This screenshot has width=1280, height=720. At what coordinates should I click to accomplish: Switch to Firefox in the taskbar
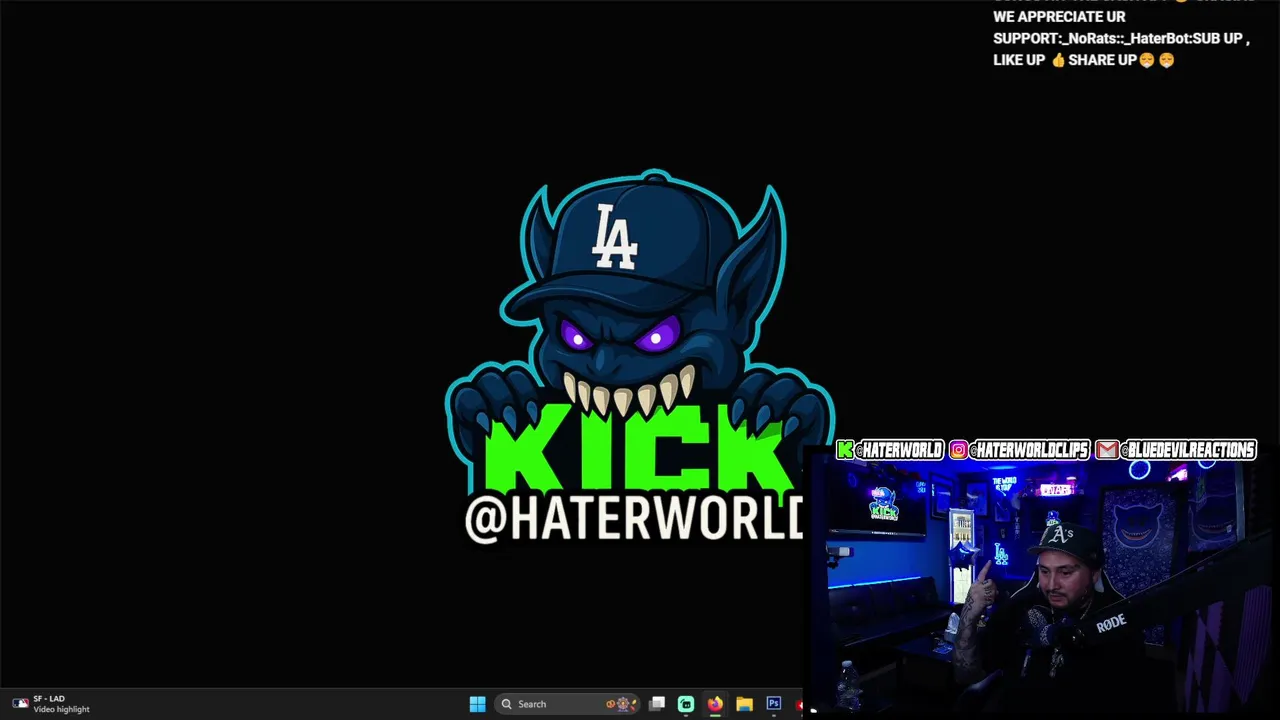tap(715, 704)
